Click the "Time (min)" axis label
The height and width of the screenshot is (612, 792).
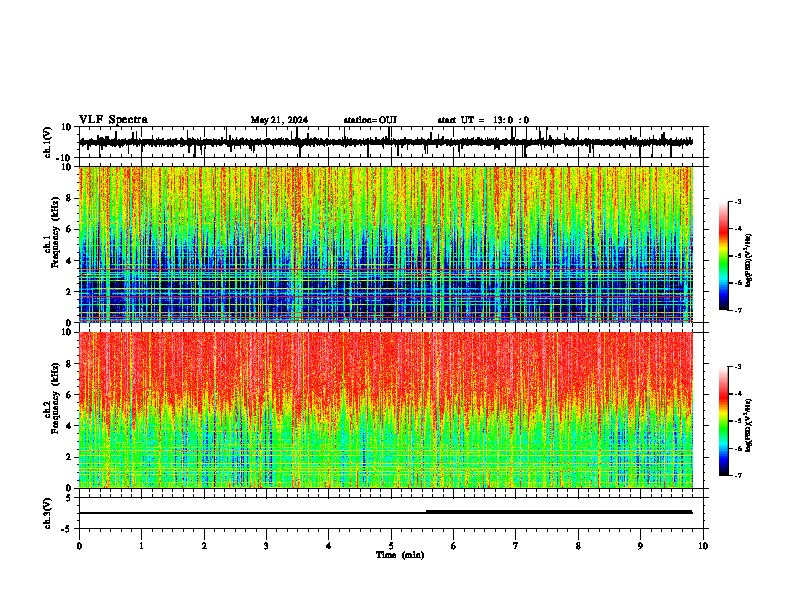[400, 555]
